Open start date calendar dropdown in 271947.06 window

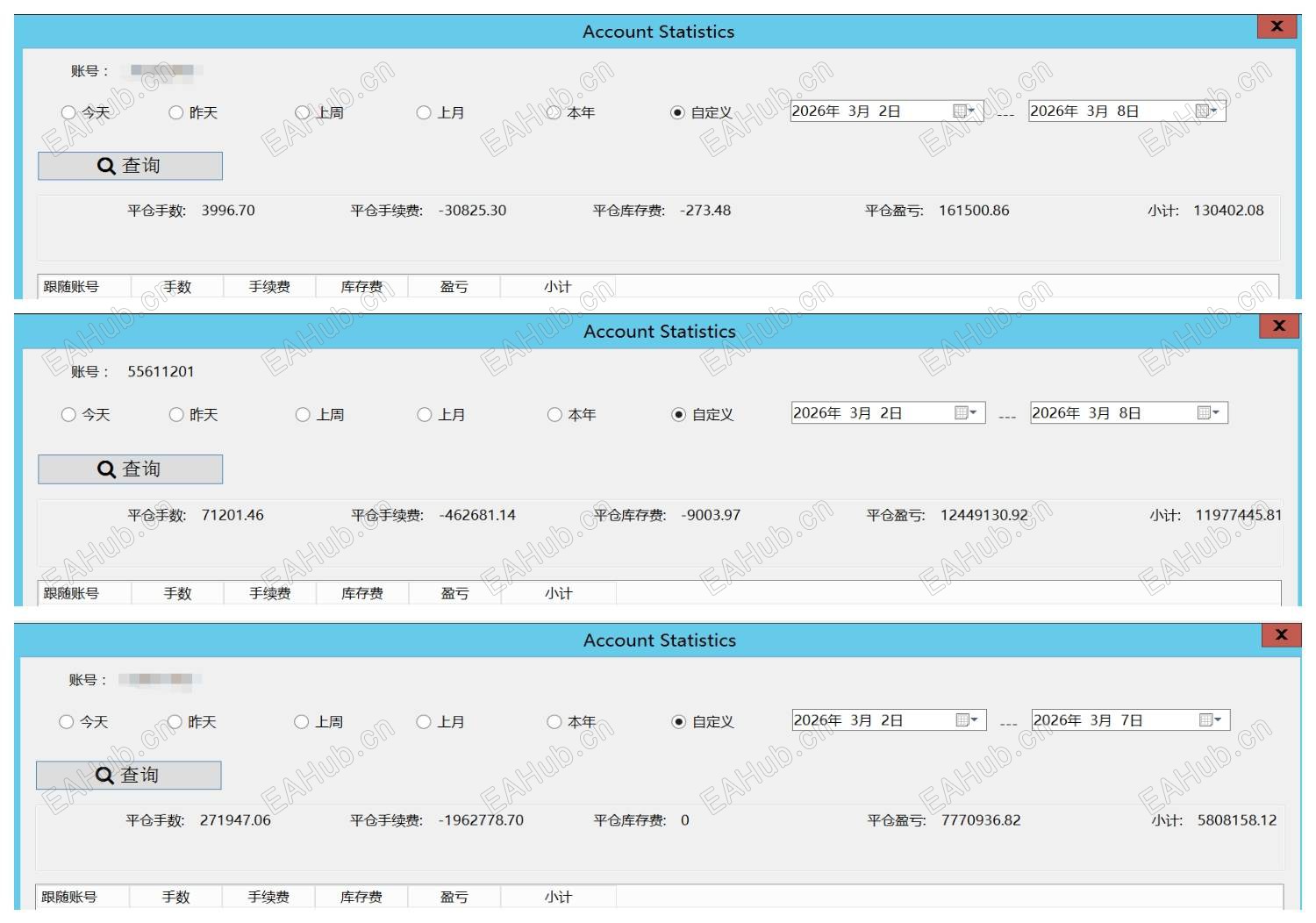coord(967,719)
